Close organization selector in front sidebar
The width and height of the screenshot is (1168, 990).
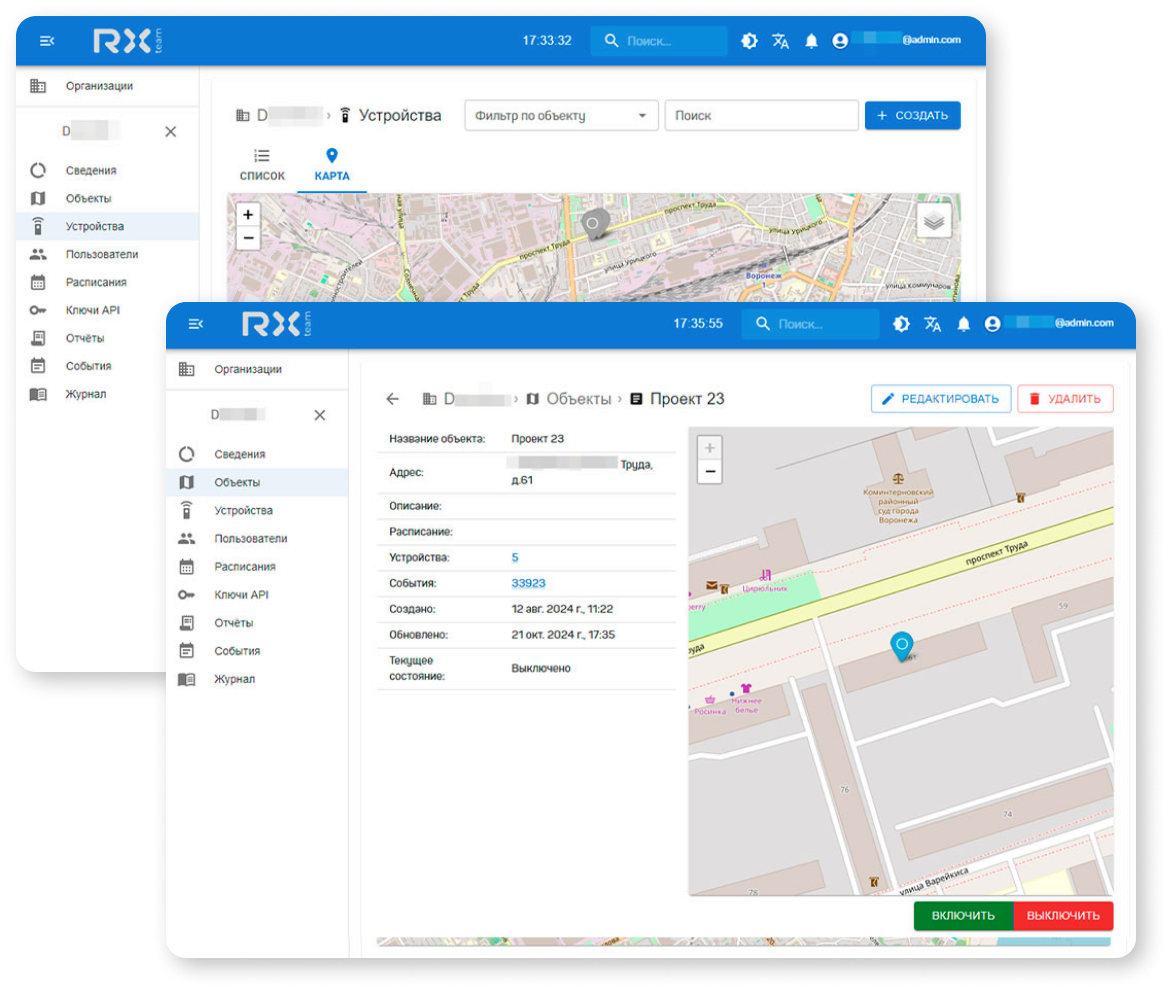(320, 415)
